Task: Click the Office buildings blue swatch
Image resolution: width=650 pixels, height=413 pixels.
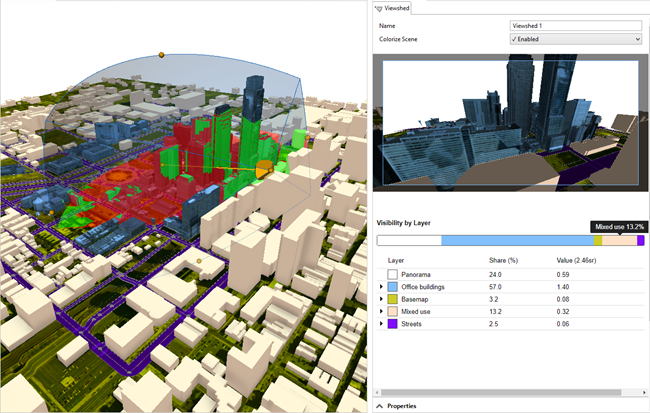Action: point(395,286)
